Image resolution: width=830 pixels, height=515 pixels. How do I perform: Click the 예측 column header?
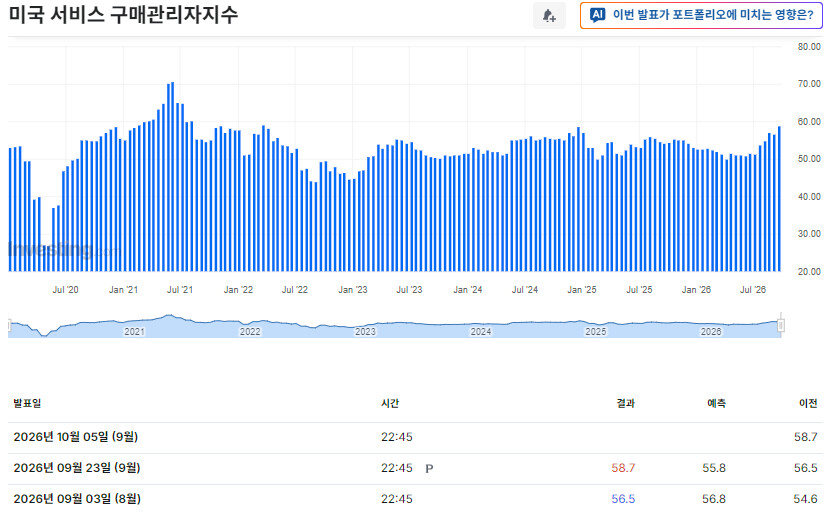tap(716, 403)
